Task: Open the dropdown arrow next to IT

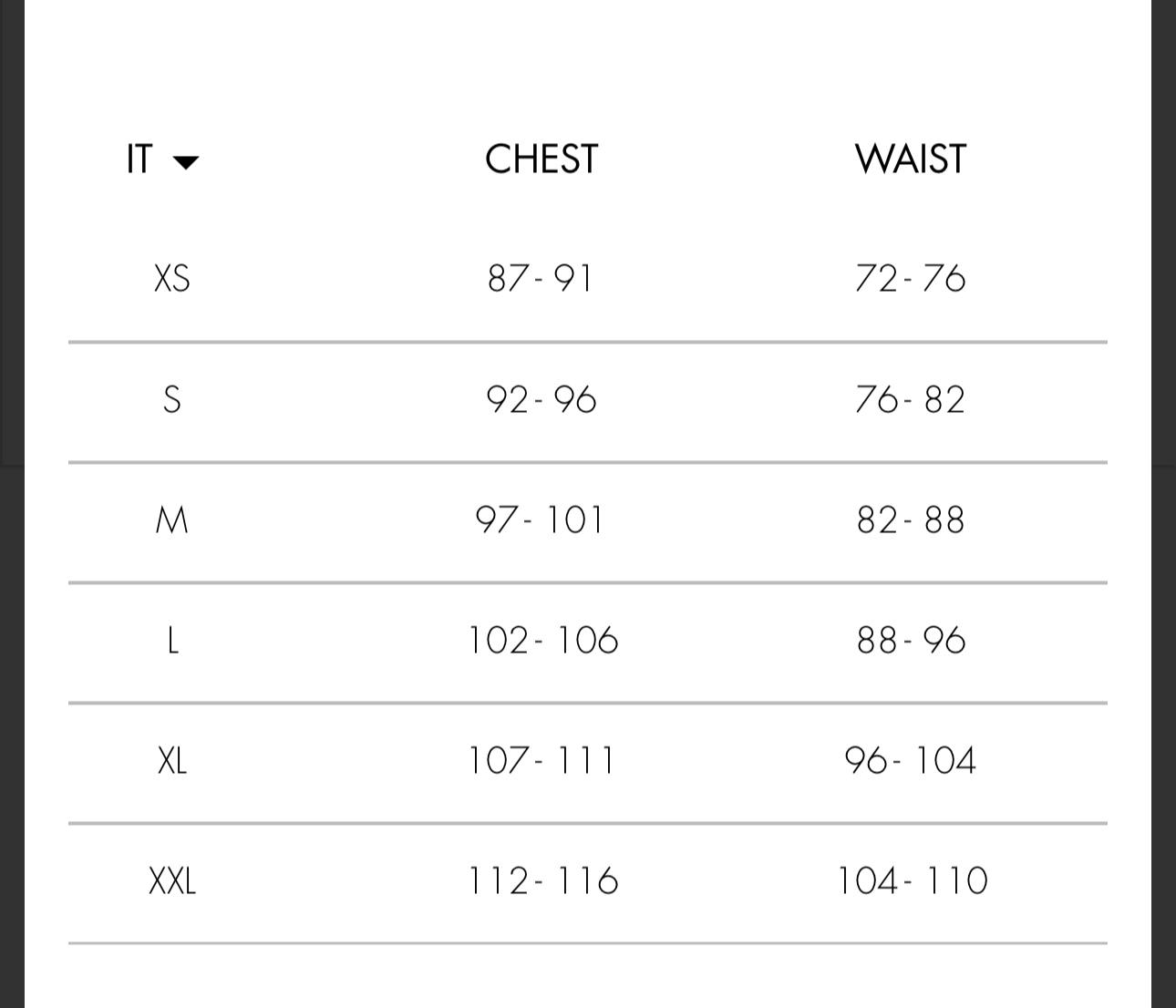Action: tap(186, 162)
